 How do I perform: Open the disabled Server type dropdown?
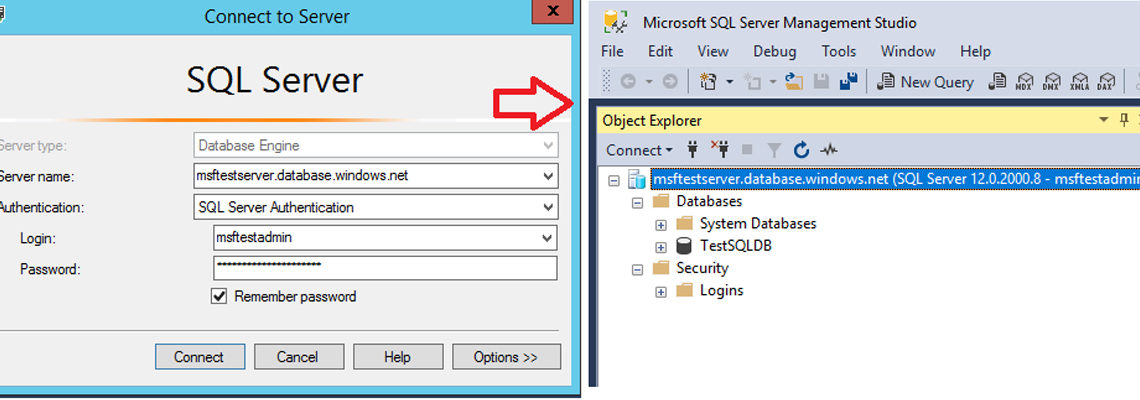point(547,145)
